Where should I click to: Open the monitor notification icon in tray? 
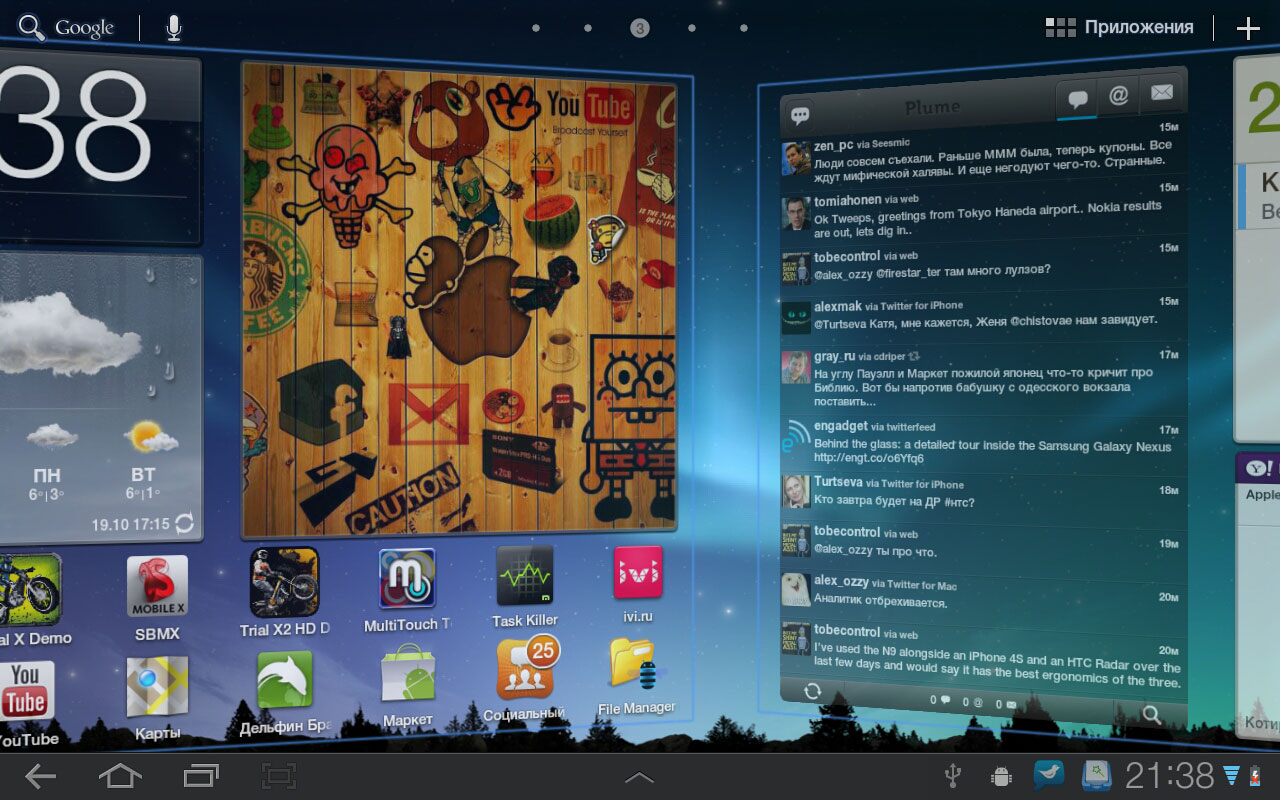point(1097,775)
